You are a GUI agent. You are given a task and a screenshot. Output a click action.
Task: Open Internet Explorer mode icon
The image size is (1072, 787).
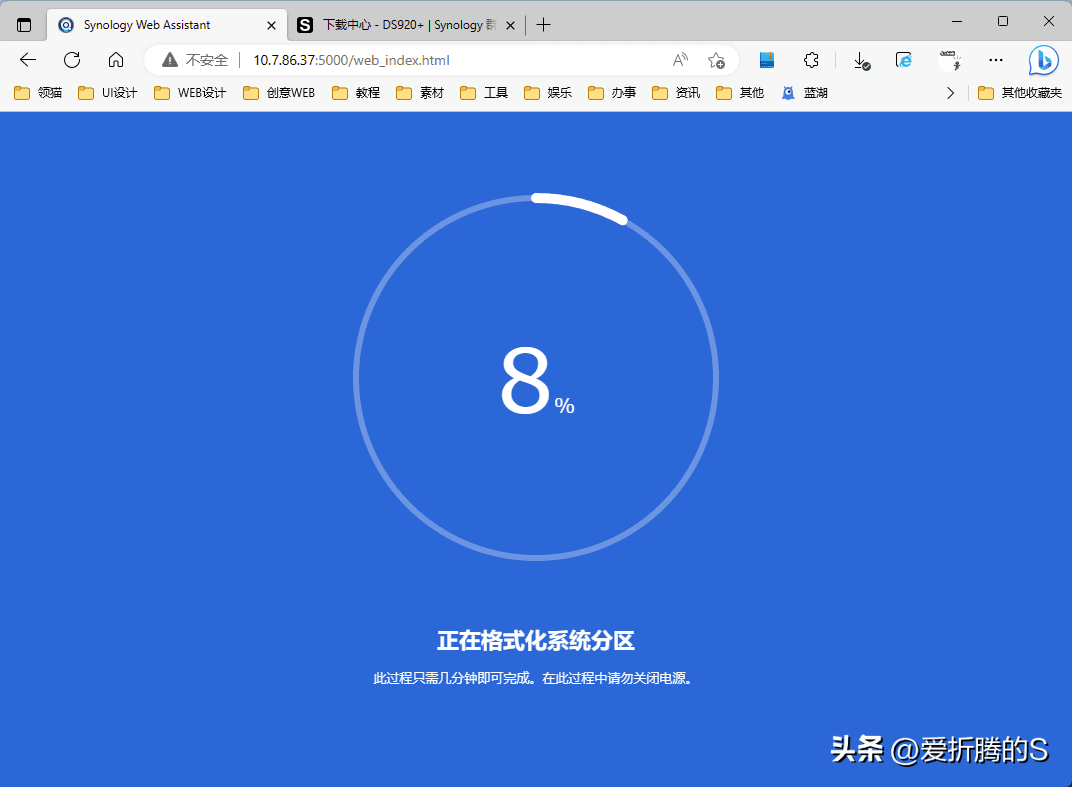904,60
